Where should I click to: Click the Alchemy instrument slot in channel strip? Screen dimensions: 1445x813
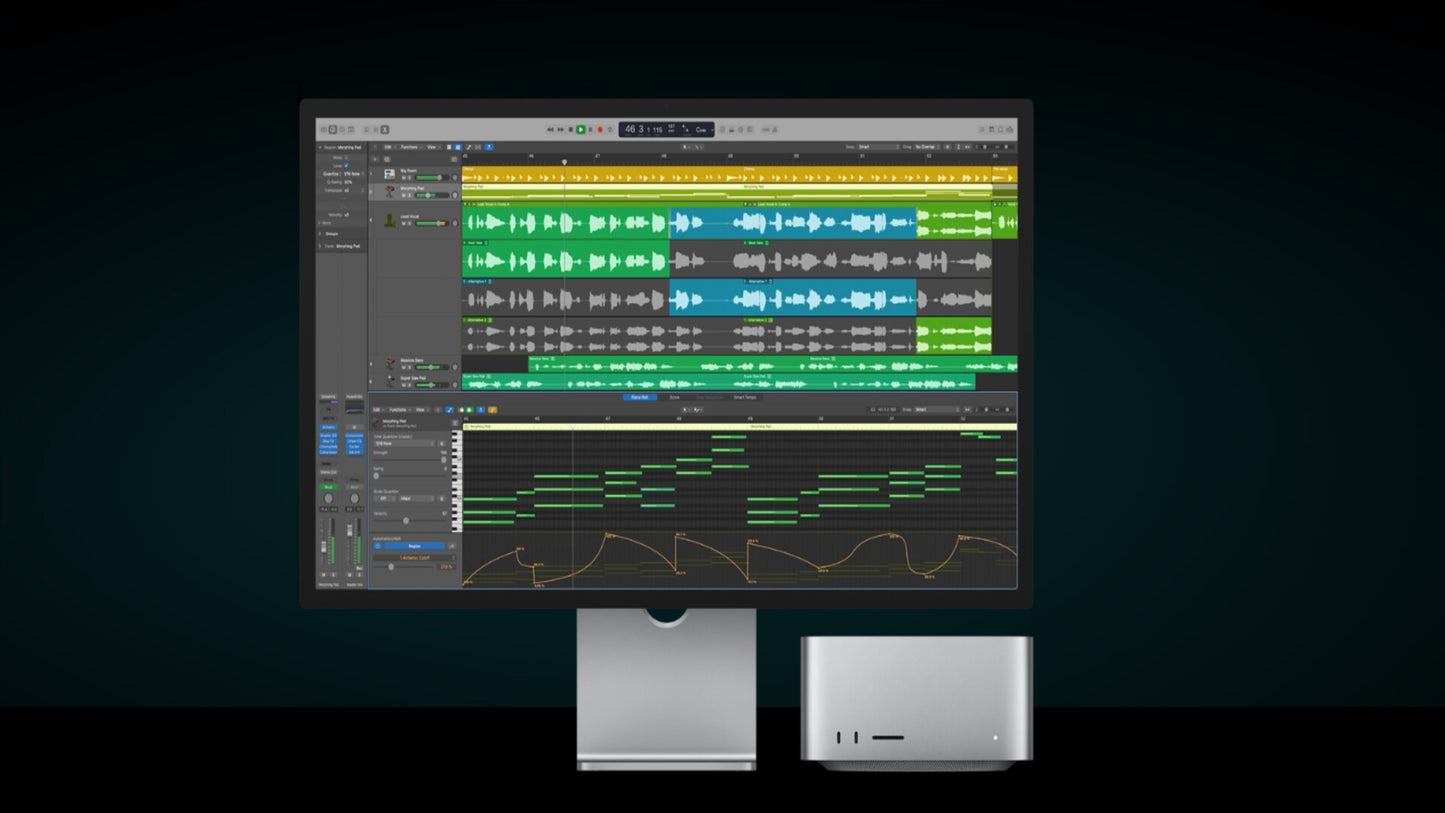(328, 427)
